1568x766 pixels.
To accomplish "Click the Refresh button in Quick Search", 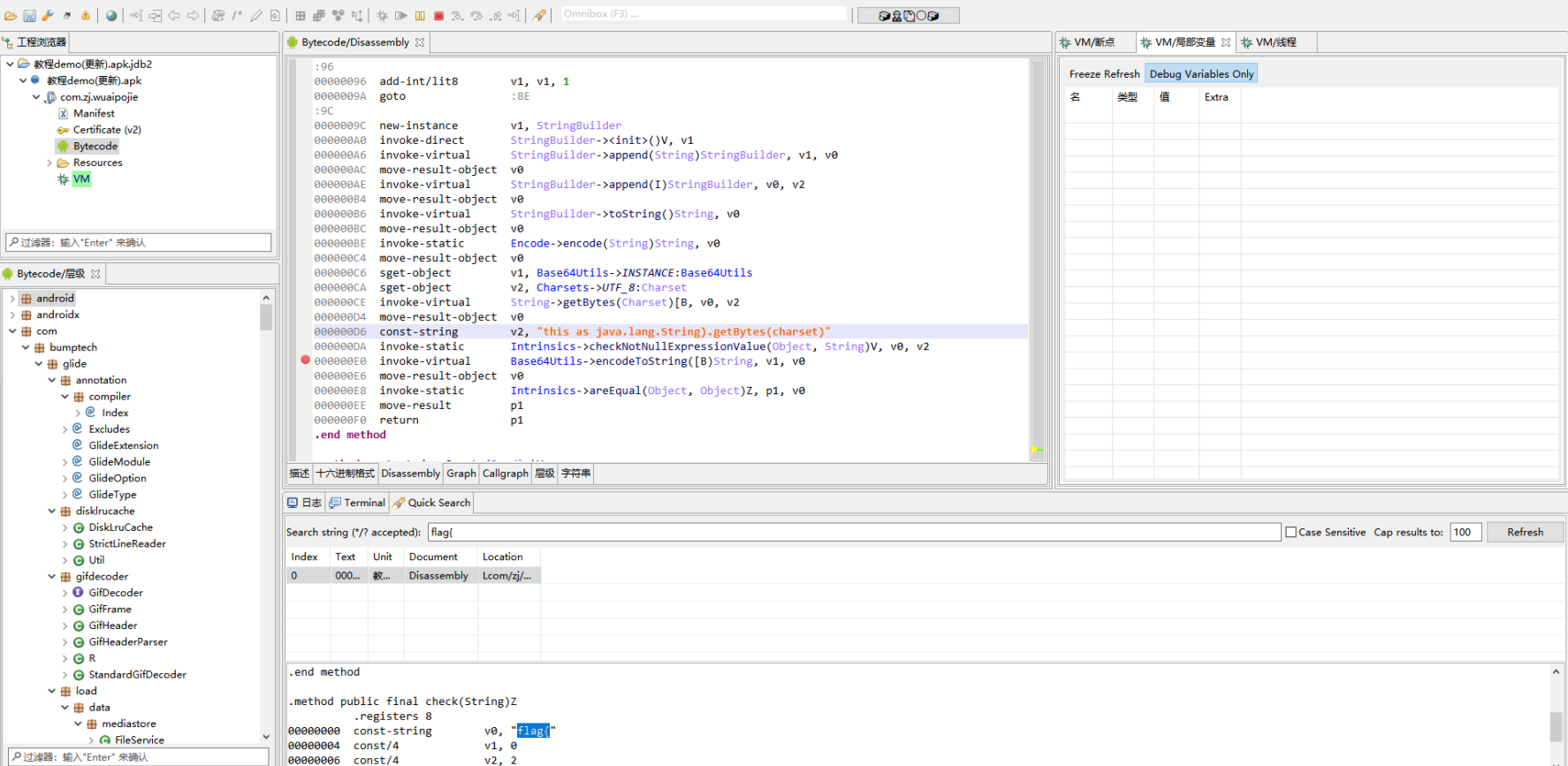I will (x=1525, y=532).
